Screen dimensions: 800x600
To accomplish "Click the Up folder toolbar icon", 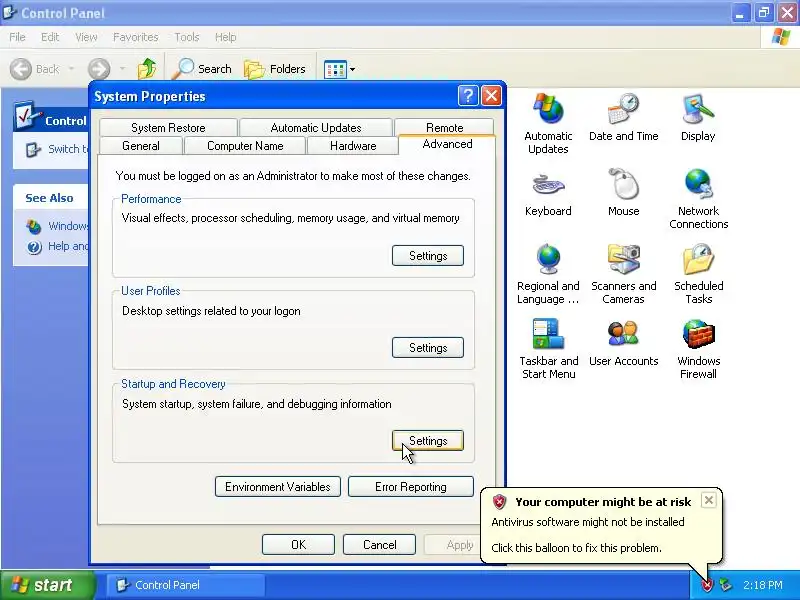I will pyautogui.click(x=147, y=69).
